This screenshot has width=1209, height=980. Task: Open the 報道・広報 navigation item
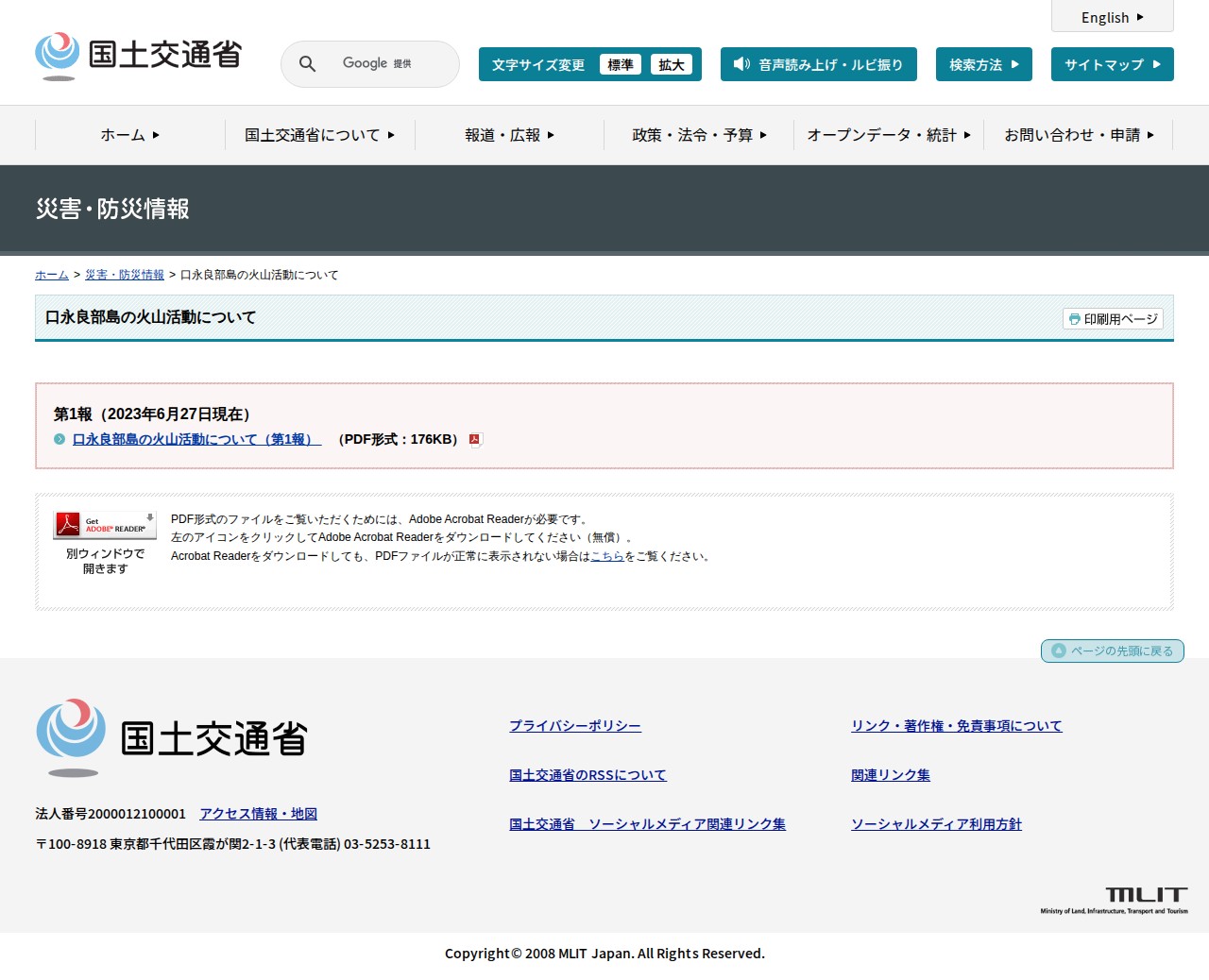point(509,135)
